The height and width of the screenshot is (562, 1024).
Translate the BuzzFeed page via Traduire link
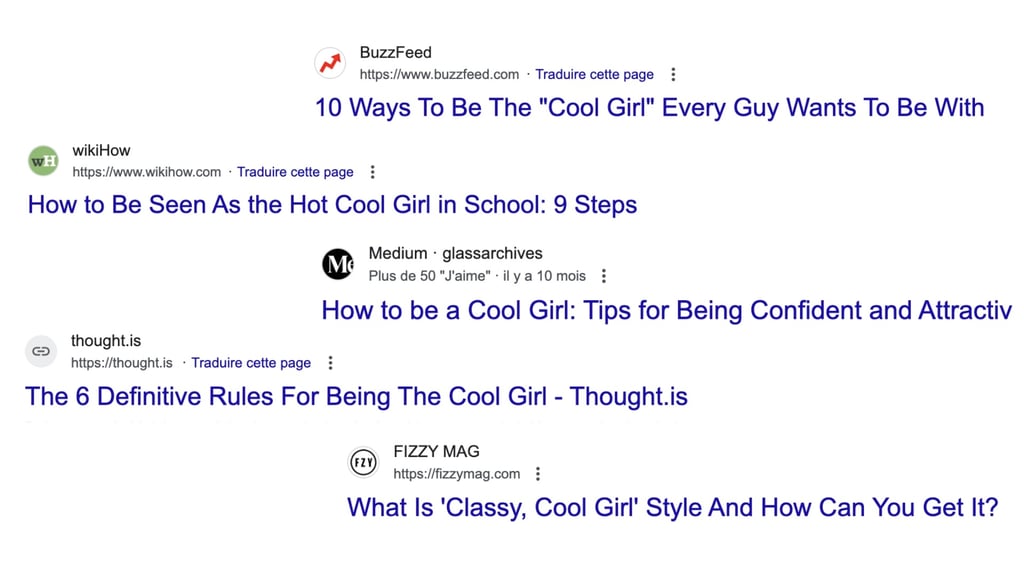point(594,75)
